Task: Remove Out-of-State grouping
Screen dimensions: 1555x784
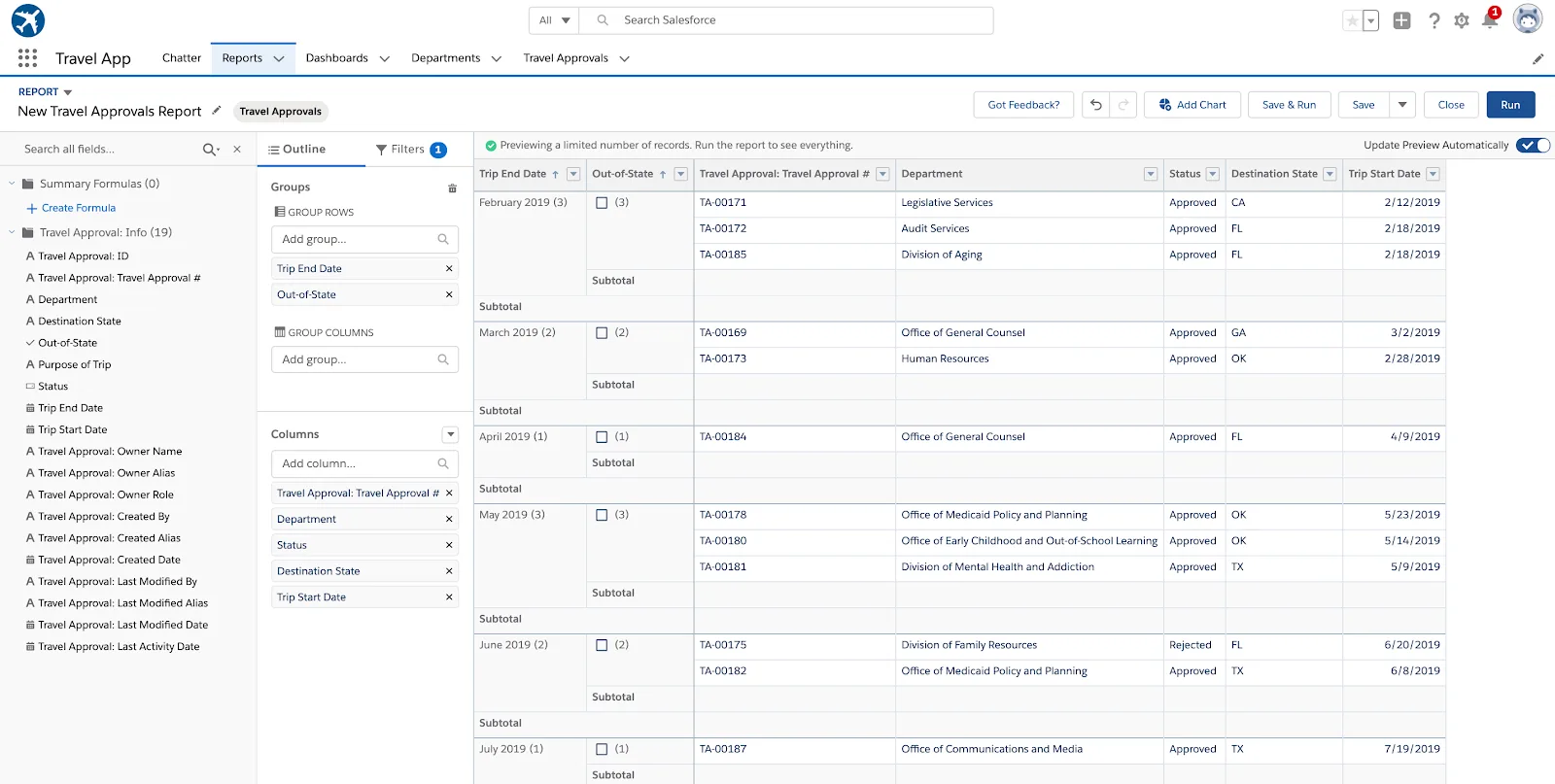Action: click(449, 294)
